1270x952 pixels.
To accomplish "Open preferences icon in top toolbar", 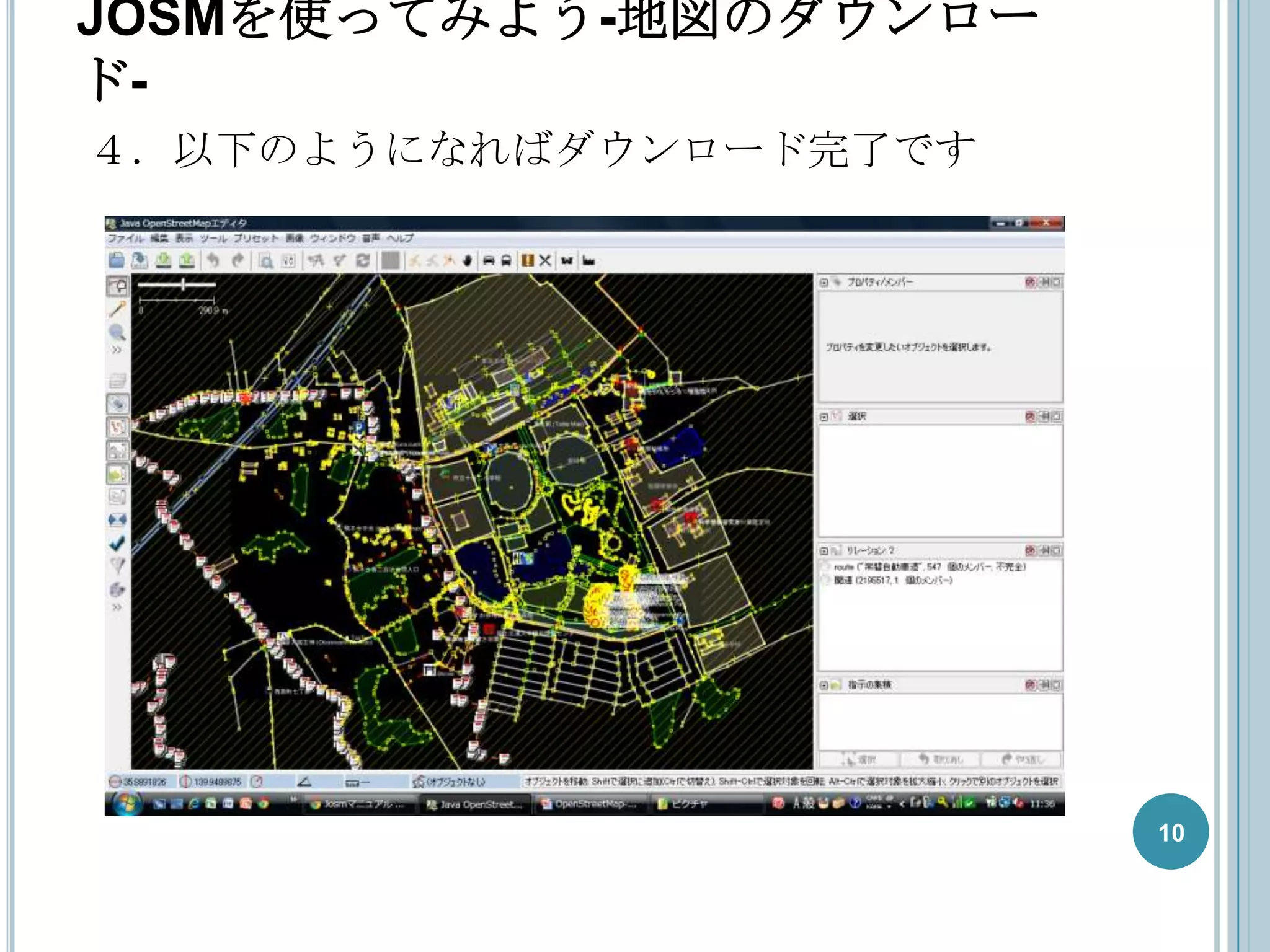I will pyautogui.click(x=288, y=261).
